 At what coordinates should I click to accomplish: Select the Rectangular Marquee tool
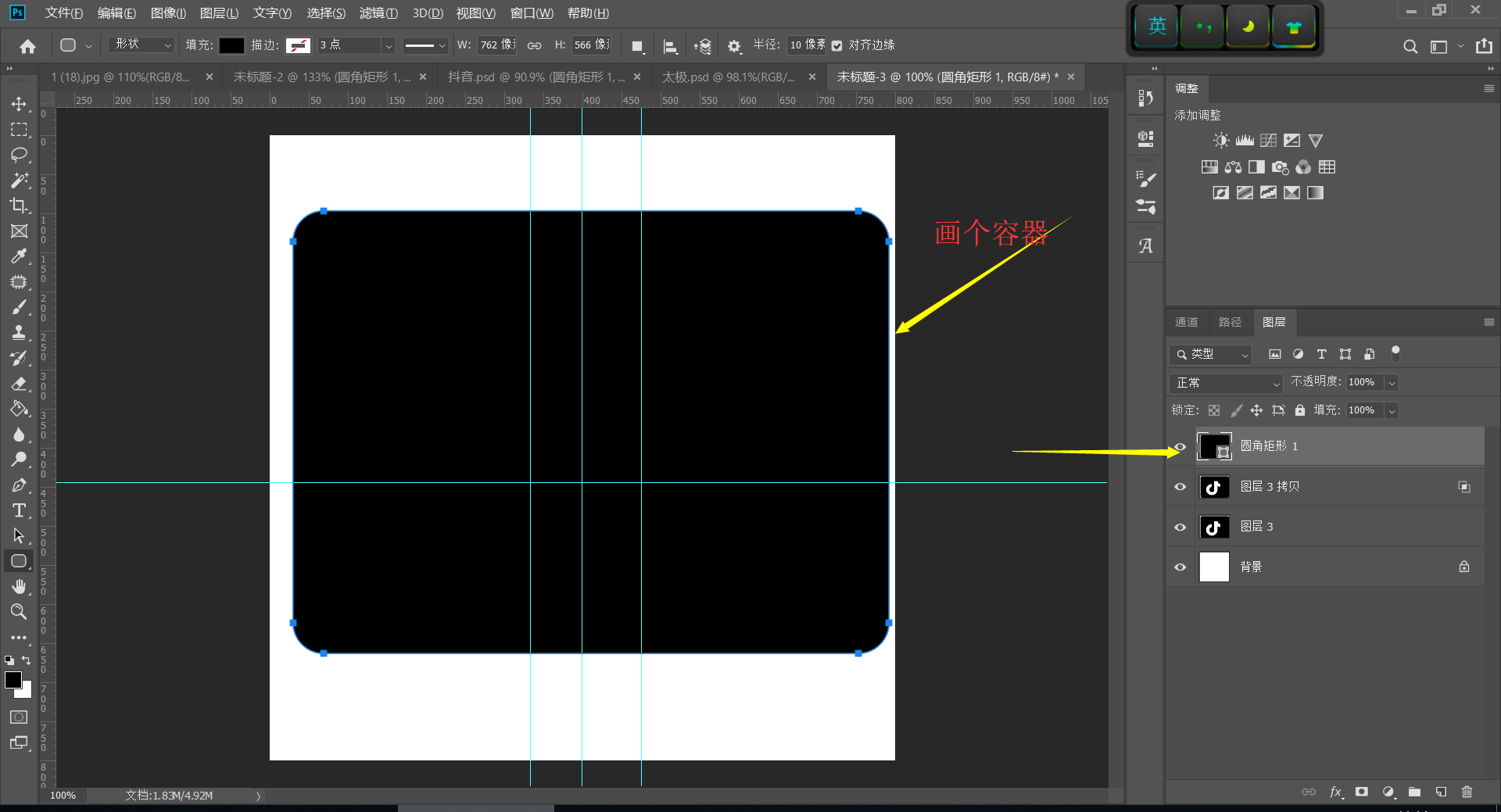tap(19, 130)
